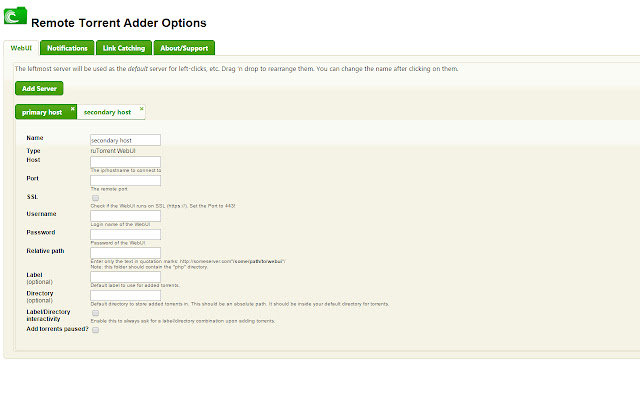The image size is (640, 400).
Task: Go to the About/Support tab
Action: tap(184, 47)
